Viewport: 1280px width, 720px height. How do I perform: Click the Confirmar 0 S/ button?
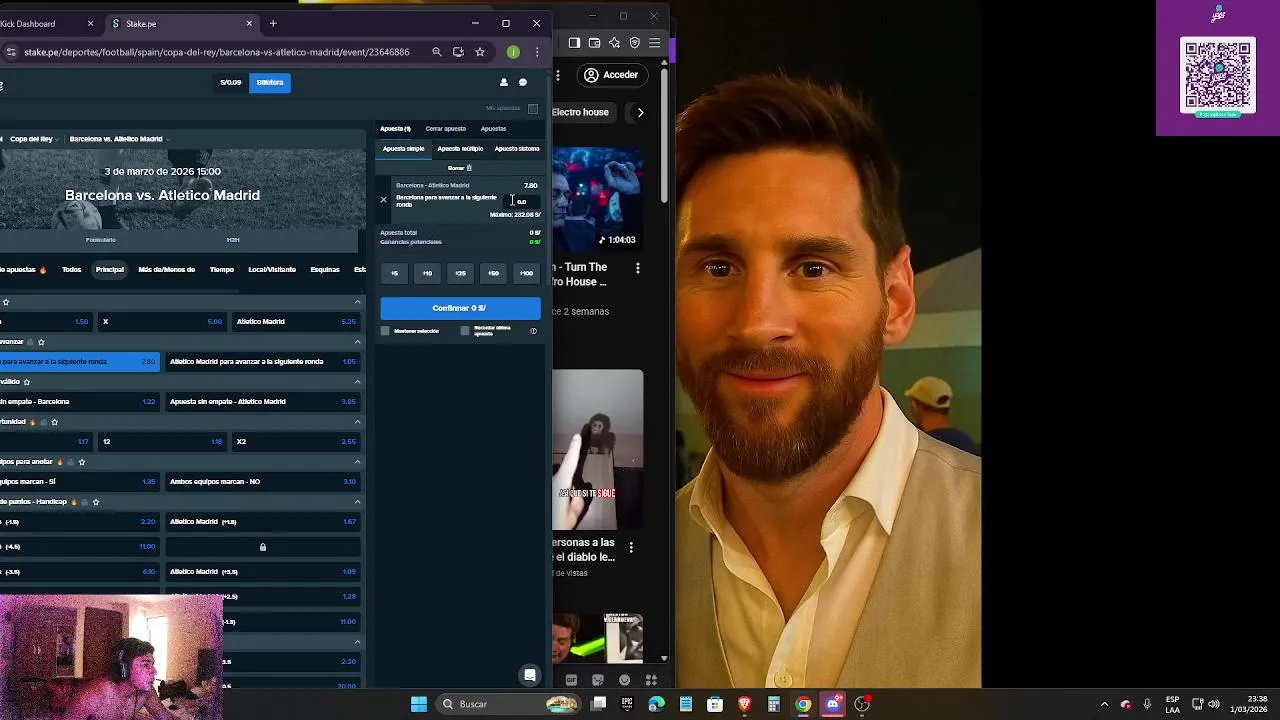[x=460, y=308]
